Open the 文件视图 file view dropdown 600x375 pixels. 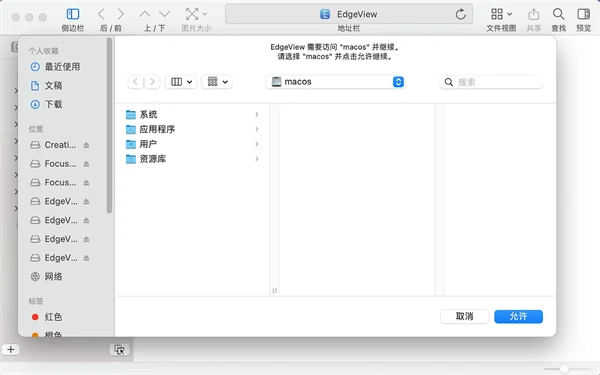tap(501, 15)
